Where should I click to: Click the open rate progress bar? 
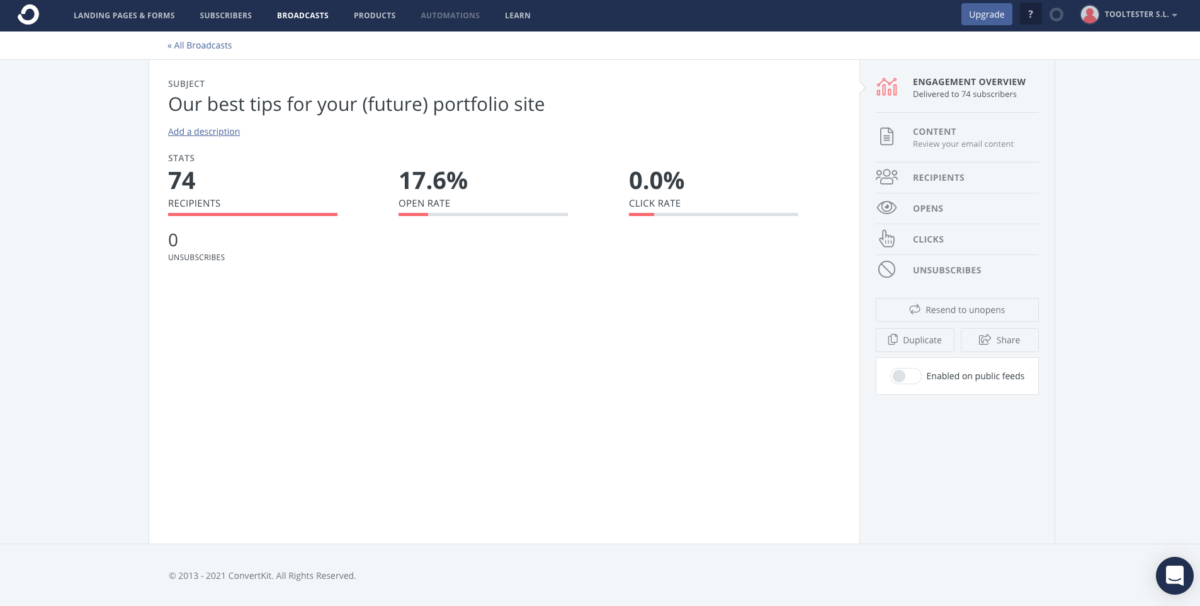483,213
